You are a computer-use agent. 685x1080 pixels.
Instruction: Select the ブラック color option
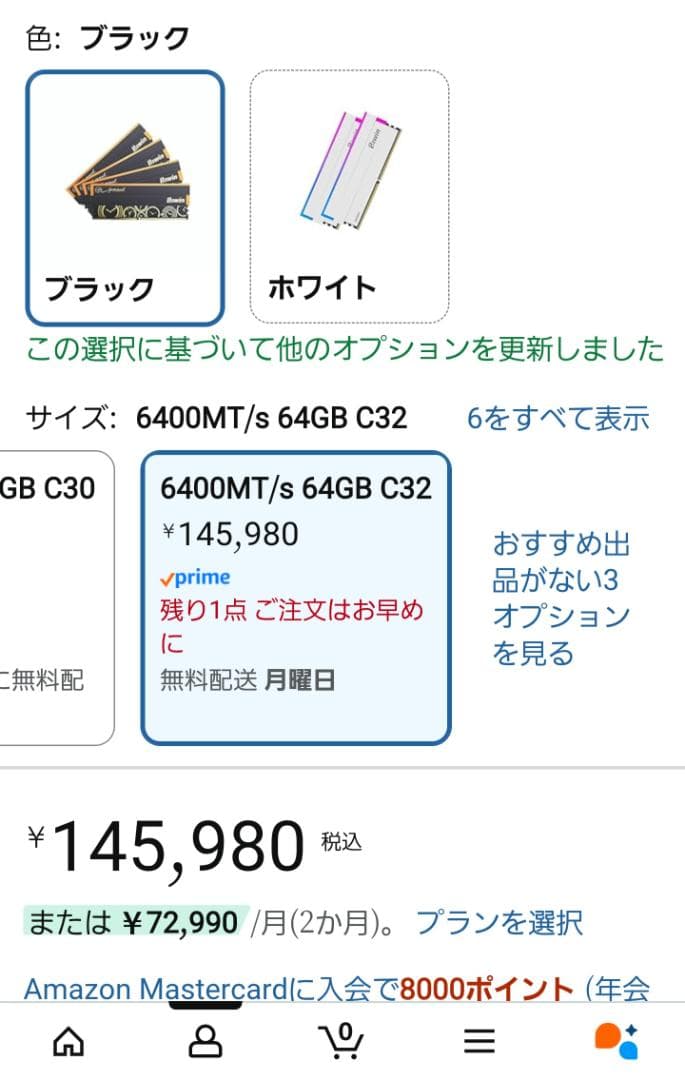(x=123, y=195)
